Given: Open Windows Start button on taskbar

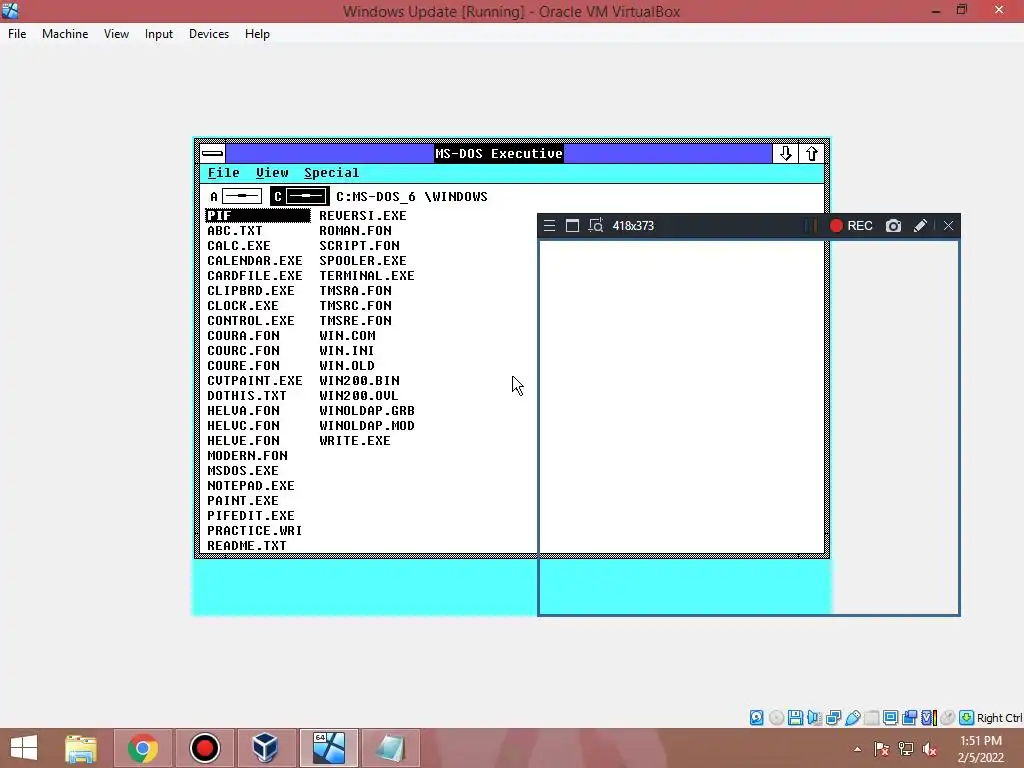Looking at the screenshot, I should (24, 748).
